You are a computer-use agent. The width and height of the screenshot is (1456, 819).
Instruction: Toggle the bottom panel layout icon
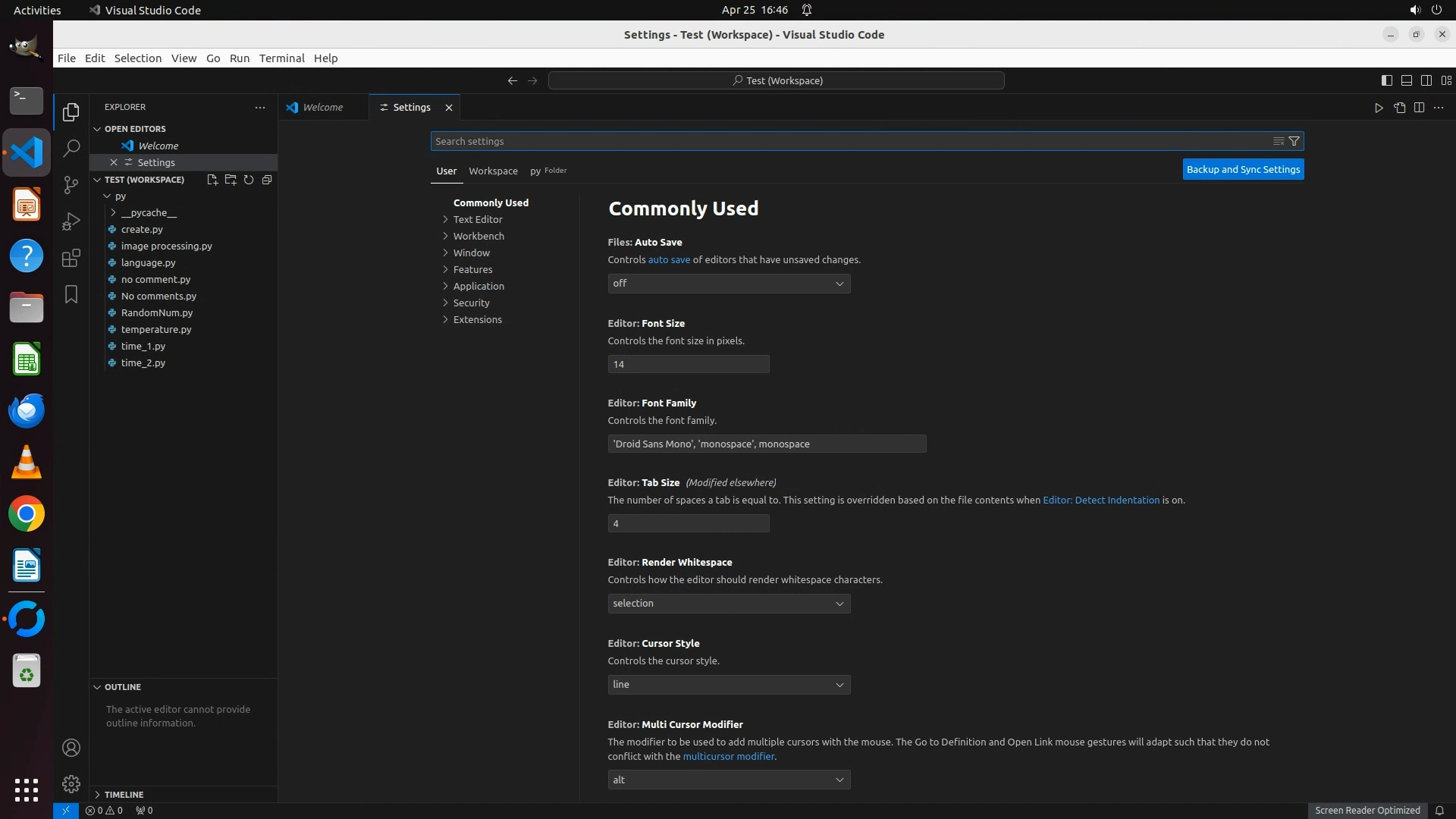tap(1406, 80)
